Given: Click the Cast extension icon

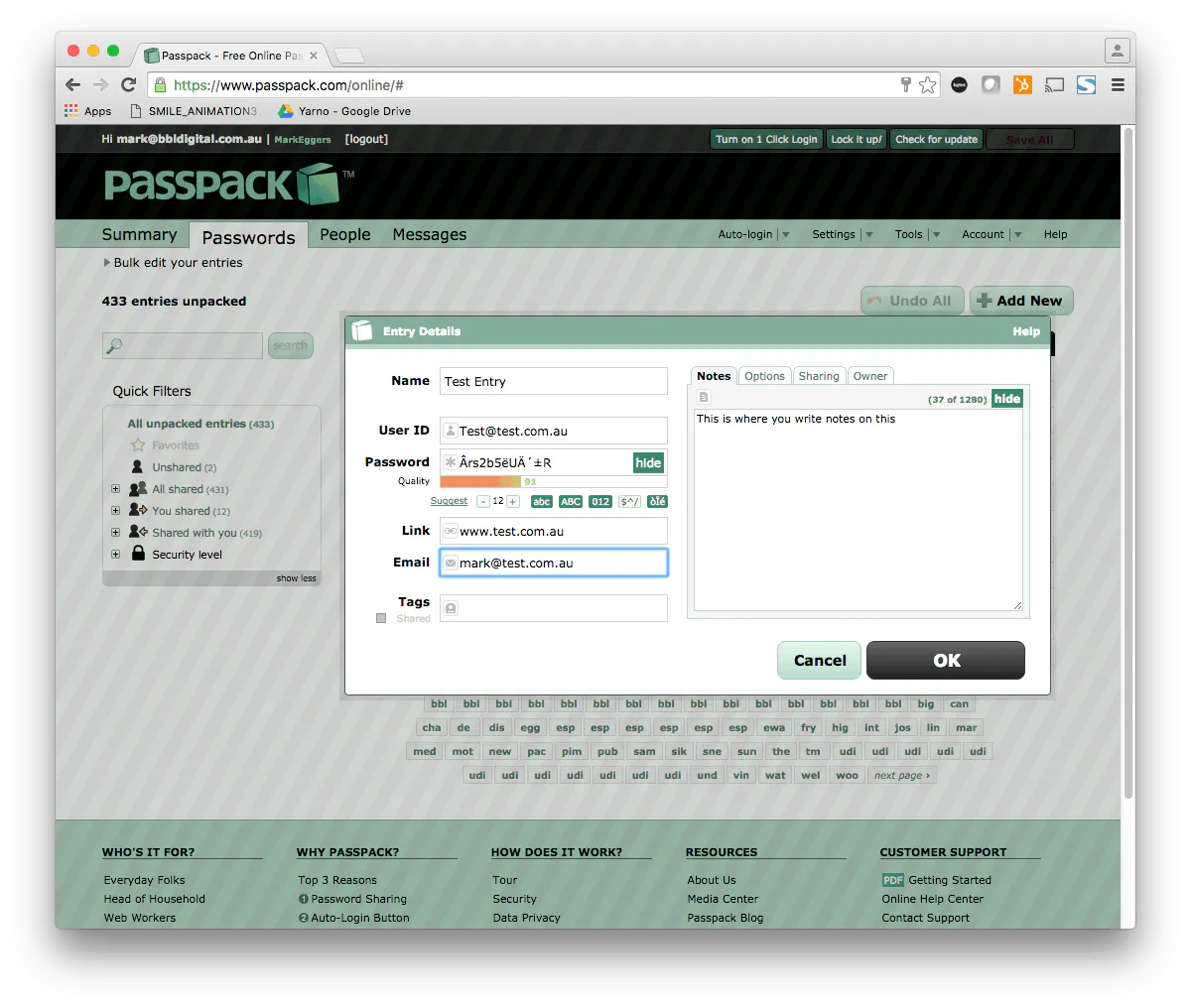Looking at the screenshot, I should click(1054, 85).
